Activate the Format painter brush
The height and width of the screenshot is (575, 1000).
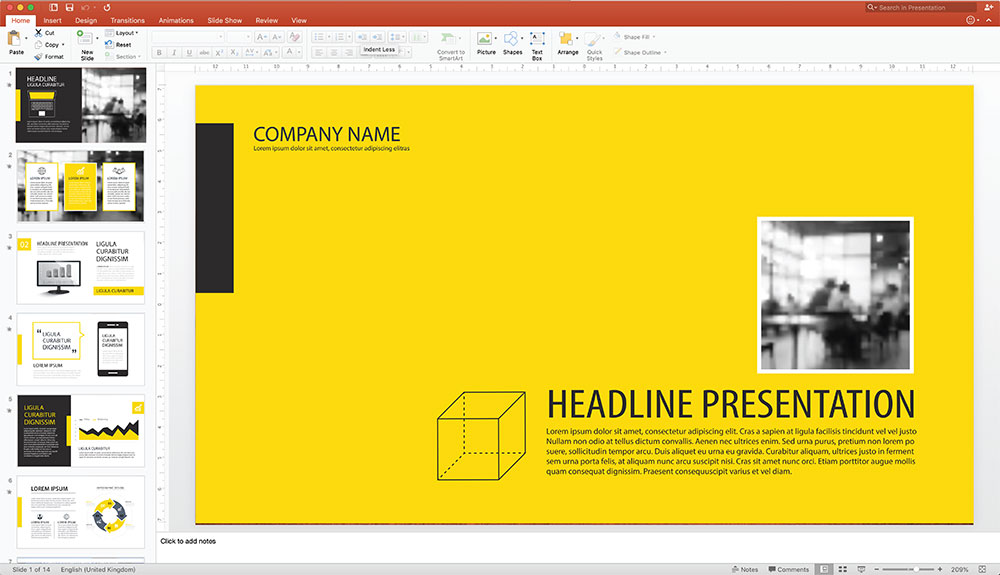click(x=49, y=57)
